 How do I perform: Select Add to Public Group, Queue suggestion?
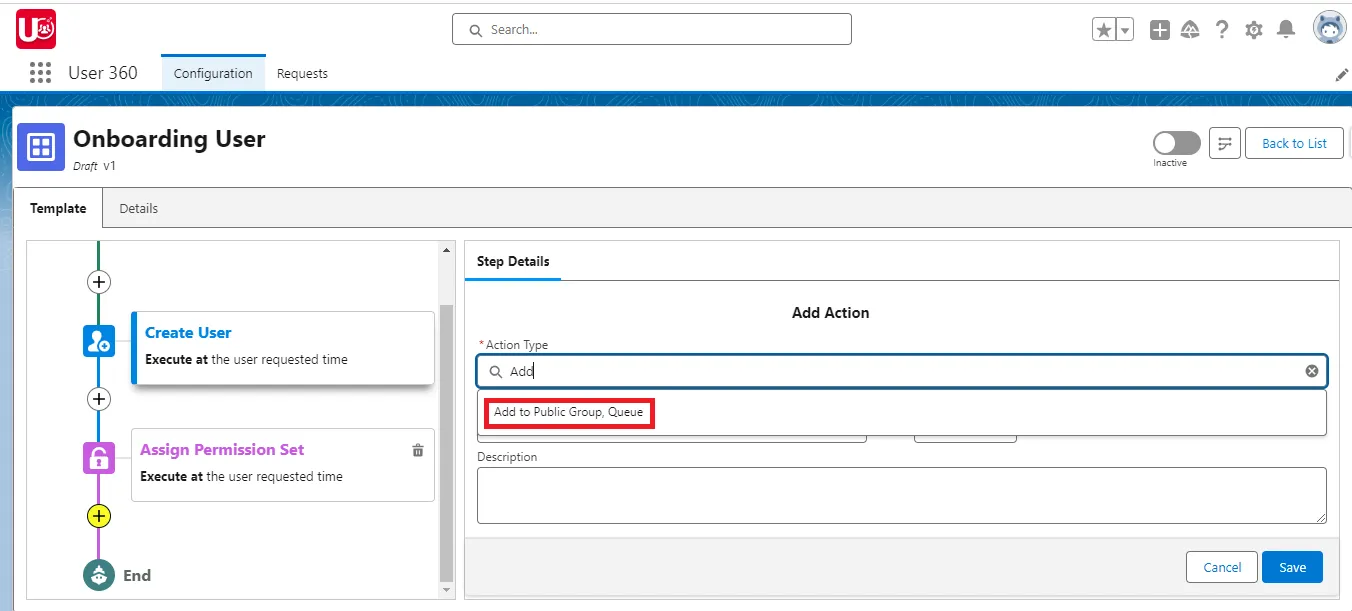568,412
